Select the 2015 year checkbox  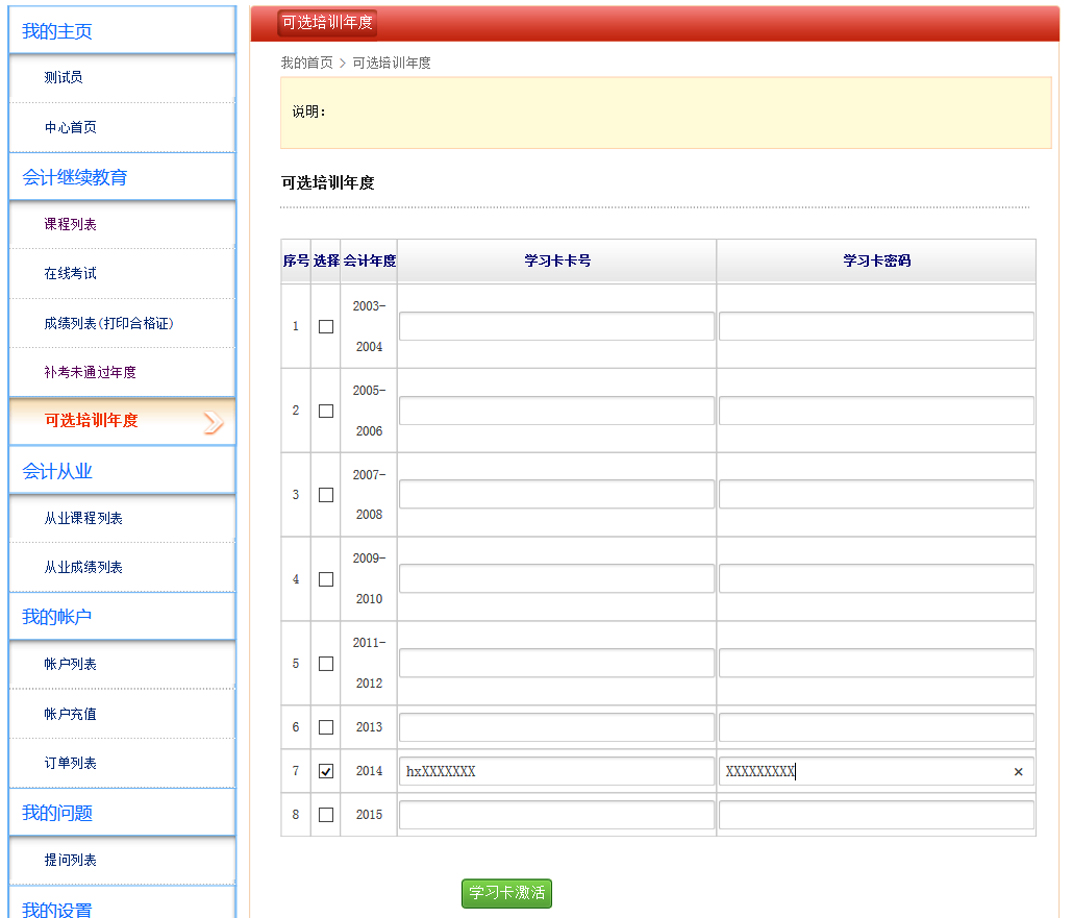coord(326,815)
